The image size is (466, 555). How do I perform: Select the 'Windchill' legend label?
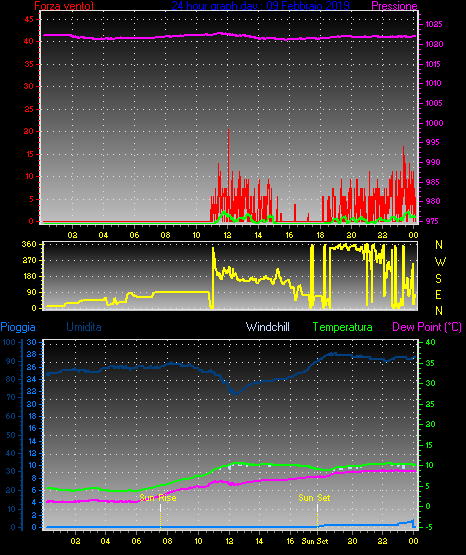pos(267,327)
